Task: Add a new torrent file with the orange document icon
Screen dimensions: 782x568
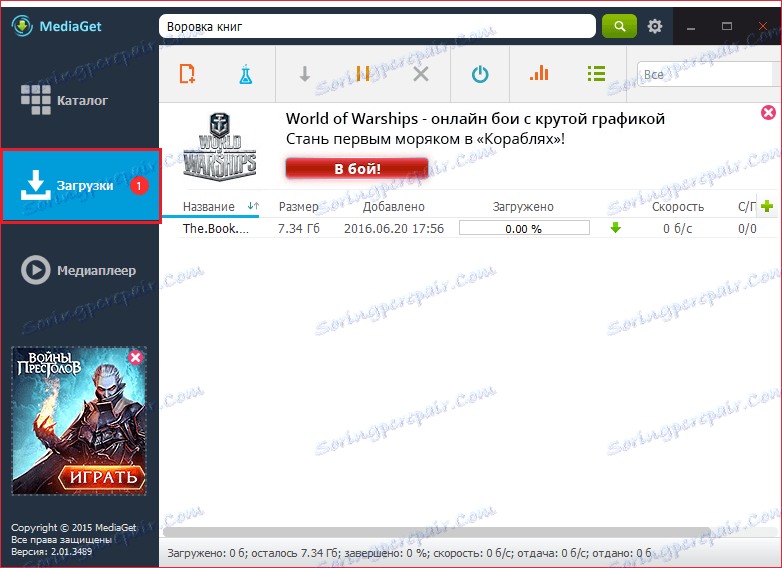Action: click(187, 74)
